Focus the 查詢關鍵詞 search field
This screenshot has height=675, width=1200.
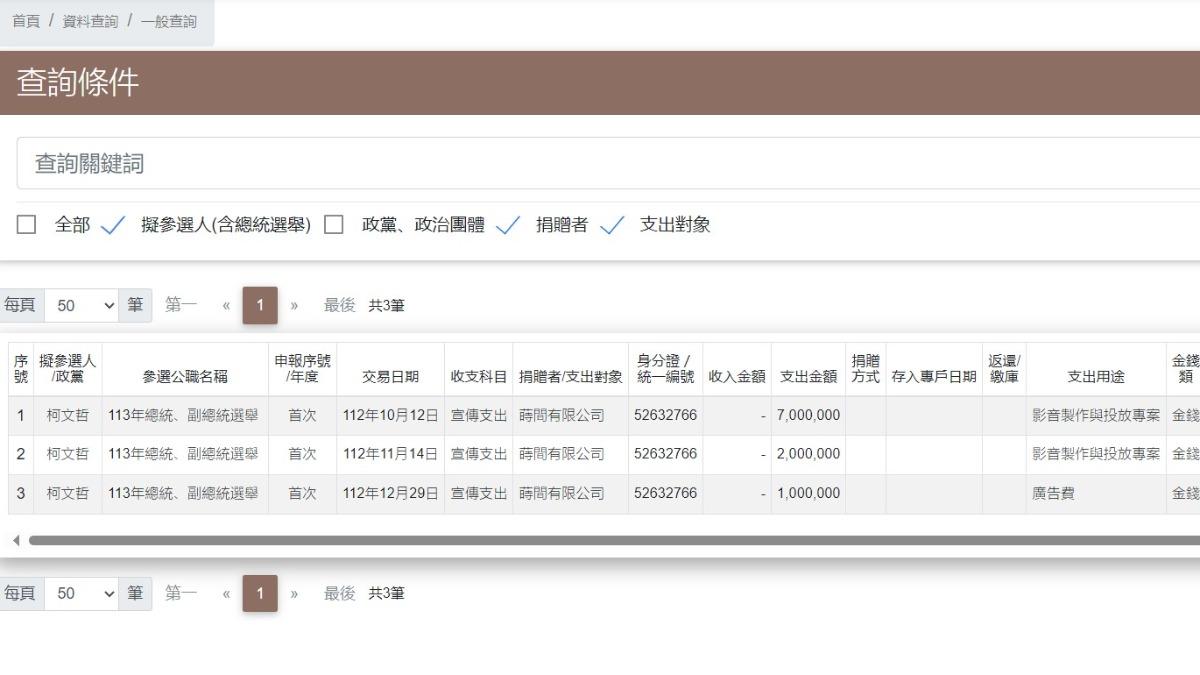click(x=608, y=164)
